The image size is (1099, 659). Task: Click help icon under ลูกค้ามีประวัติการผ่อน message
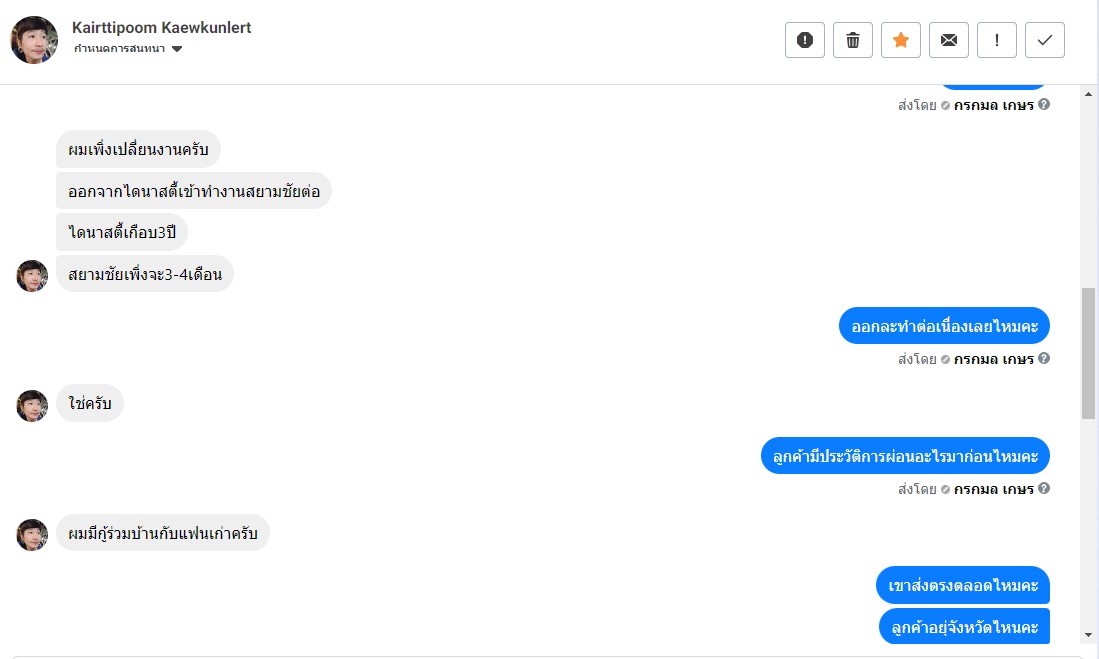pyautogui.click(x=1044, y=488)
